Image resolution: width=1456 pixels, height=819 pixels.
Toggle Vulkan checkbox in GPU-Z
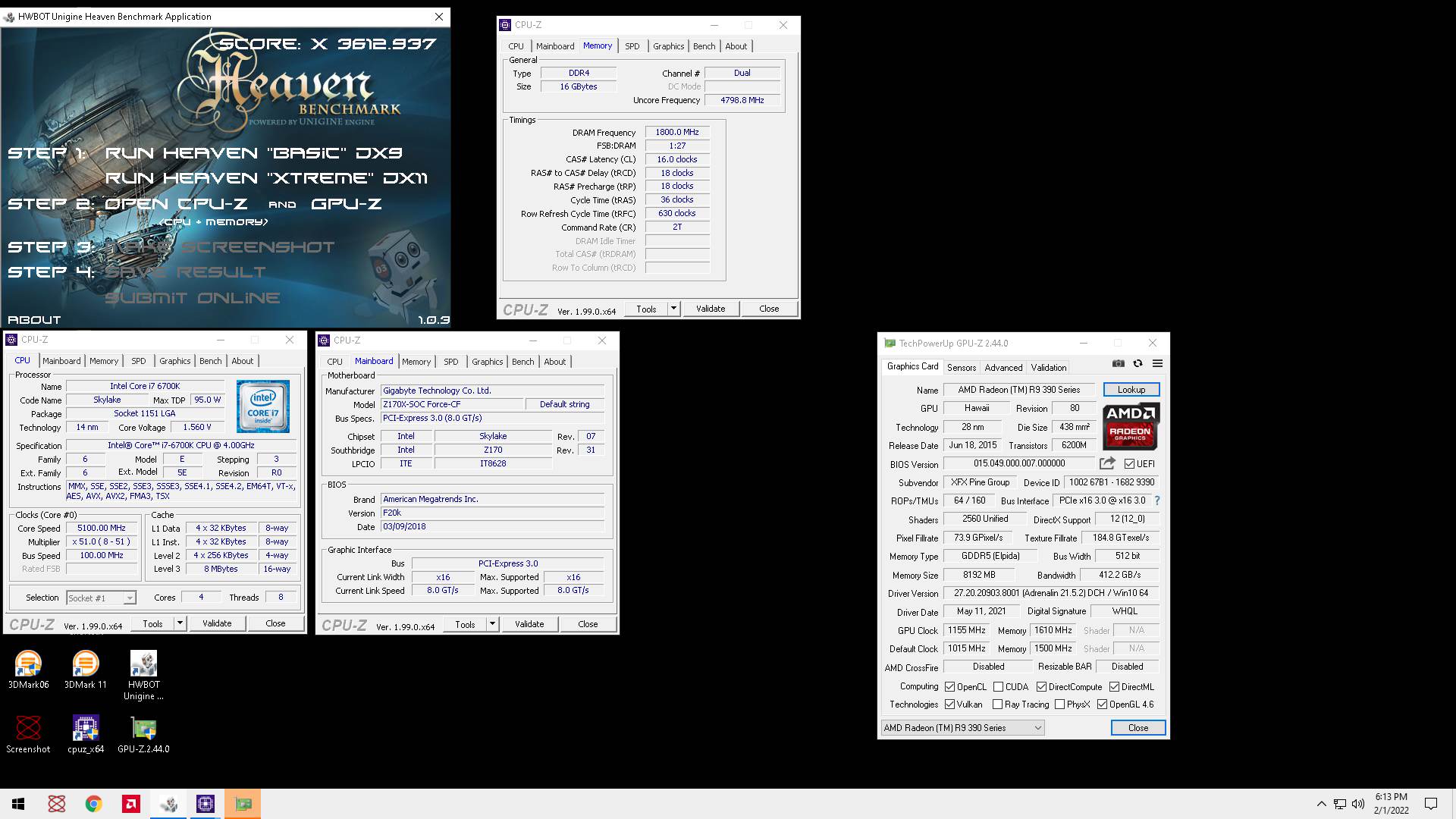(x=949, y=704)
